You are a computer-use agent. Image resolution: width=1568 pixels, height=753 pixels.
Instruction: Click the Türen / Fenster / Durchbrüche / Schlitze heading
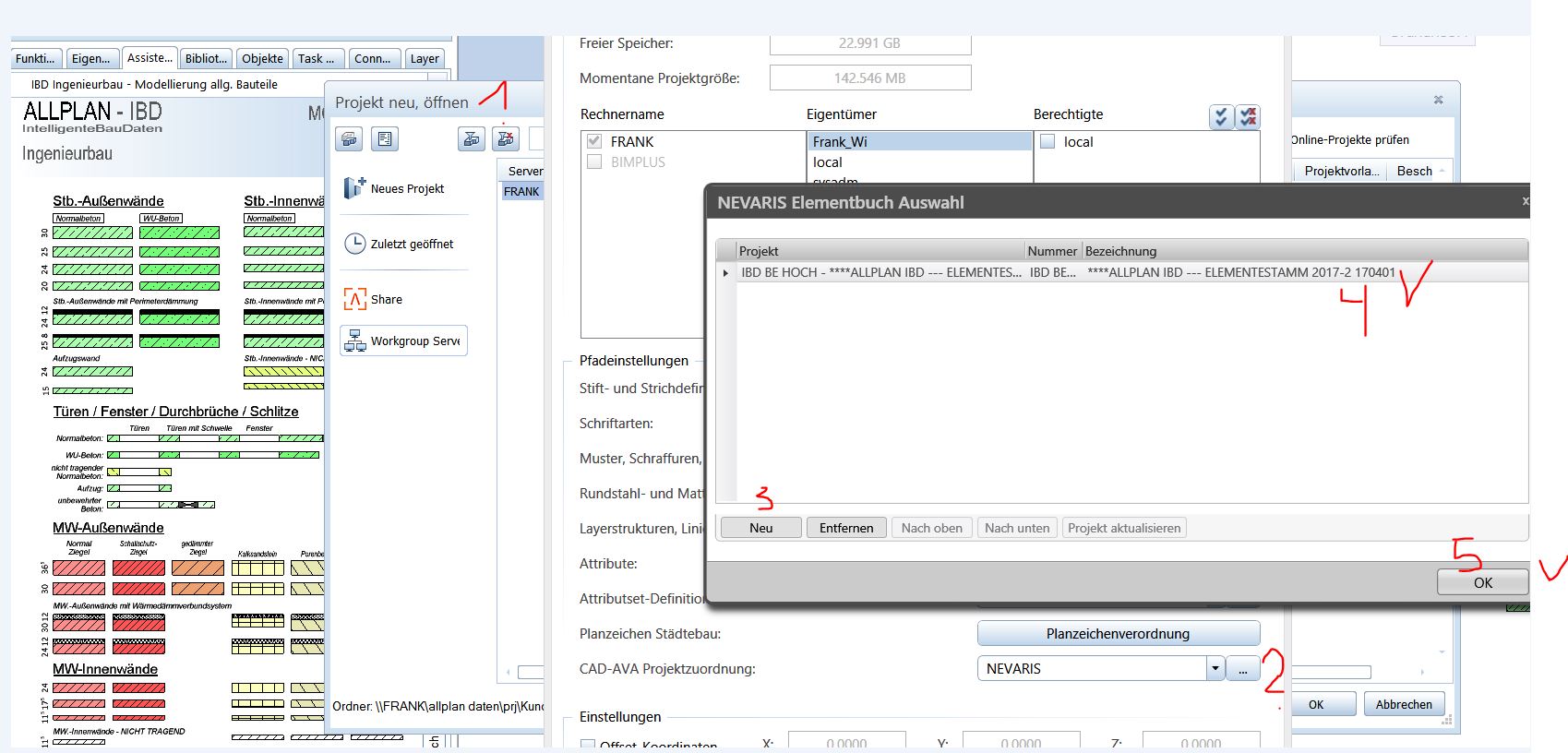click(175, 412)
